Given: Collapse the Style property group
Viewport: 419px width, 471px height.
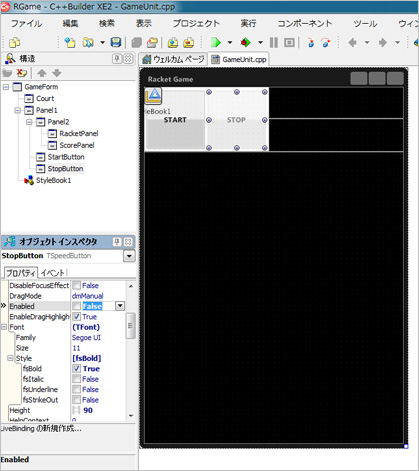Looking at the screenshot, I should click(10, 358).
